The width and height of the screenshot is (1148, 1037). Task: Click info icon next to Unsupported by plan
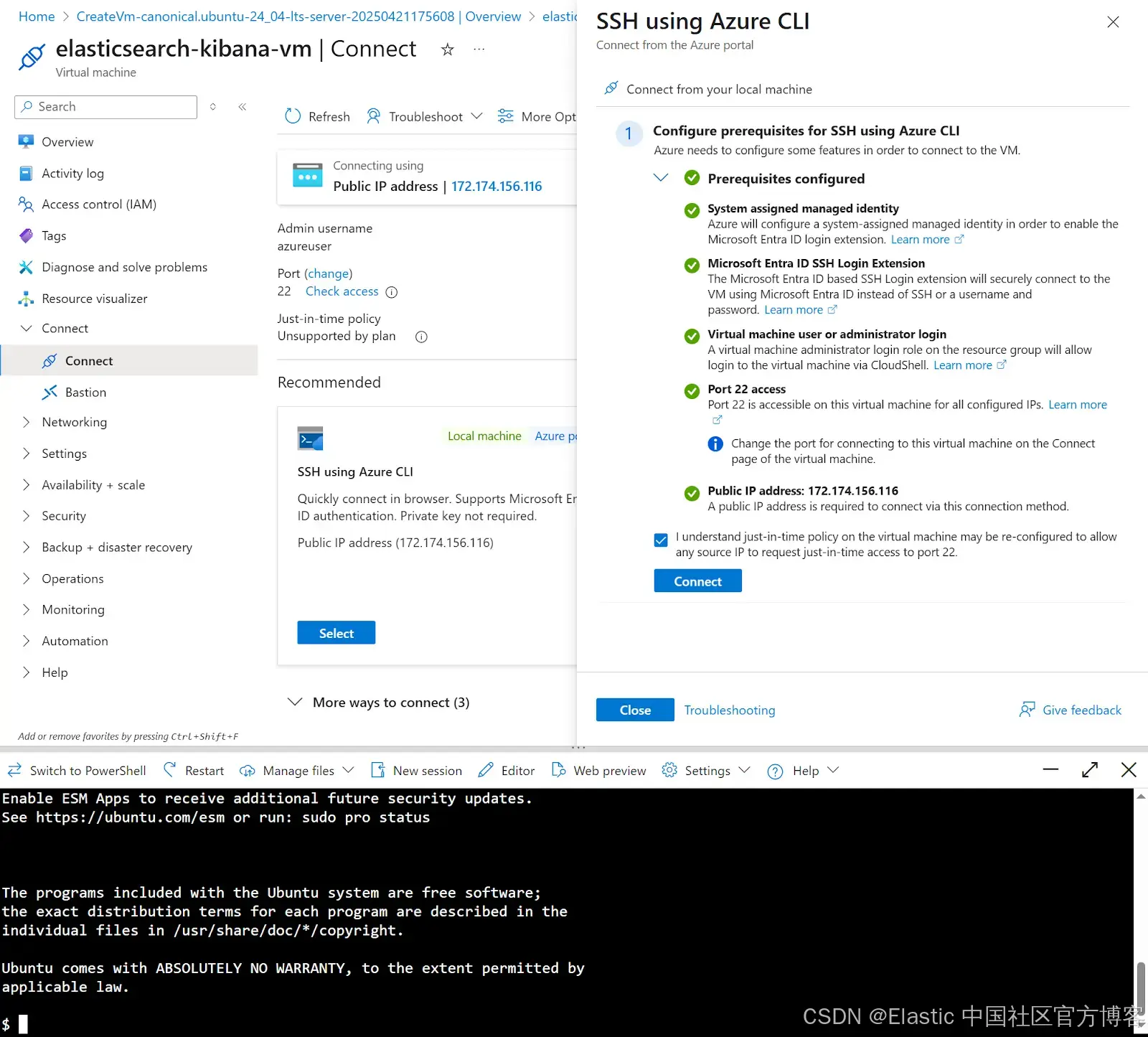(x=422, y=337)
